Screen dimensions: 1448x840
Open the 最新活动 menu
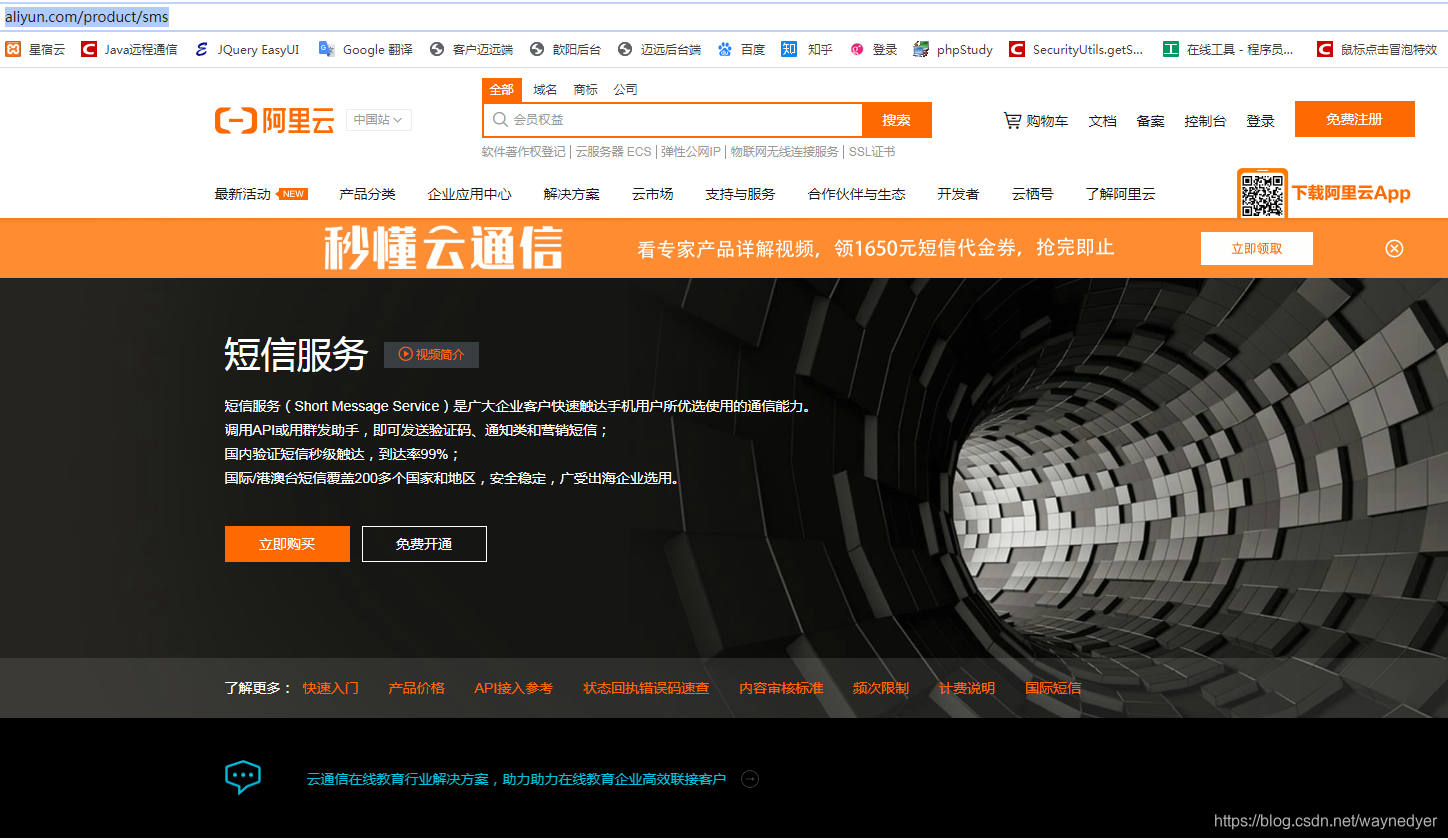click(242, 194)
